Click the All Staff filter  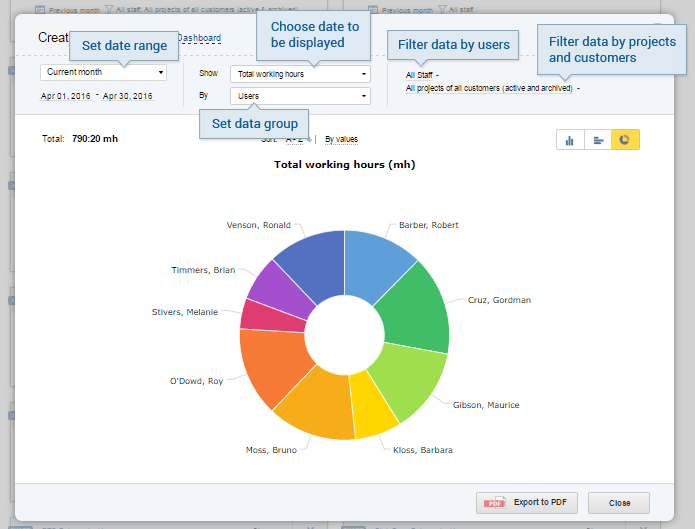point(421,75)
